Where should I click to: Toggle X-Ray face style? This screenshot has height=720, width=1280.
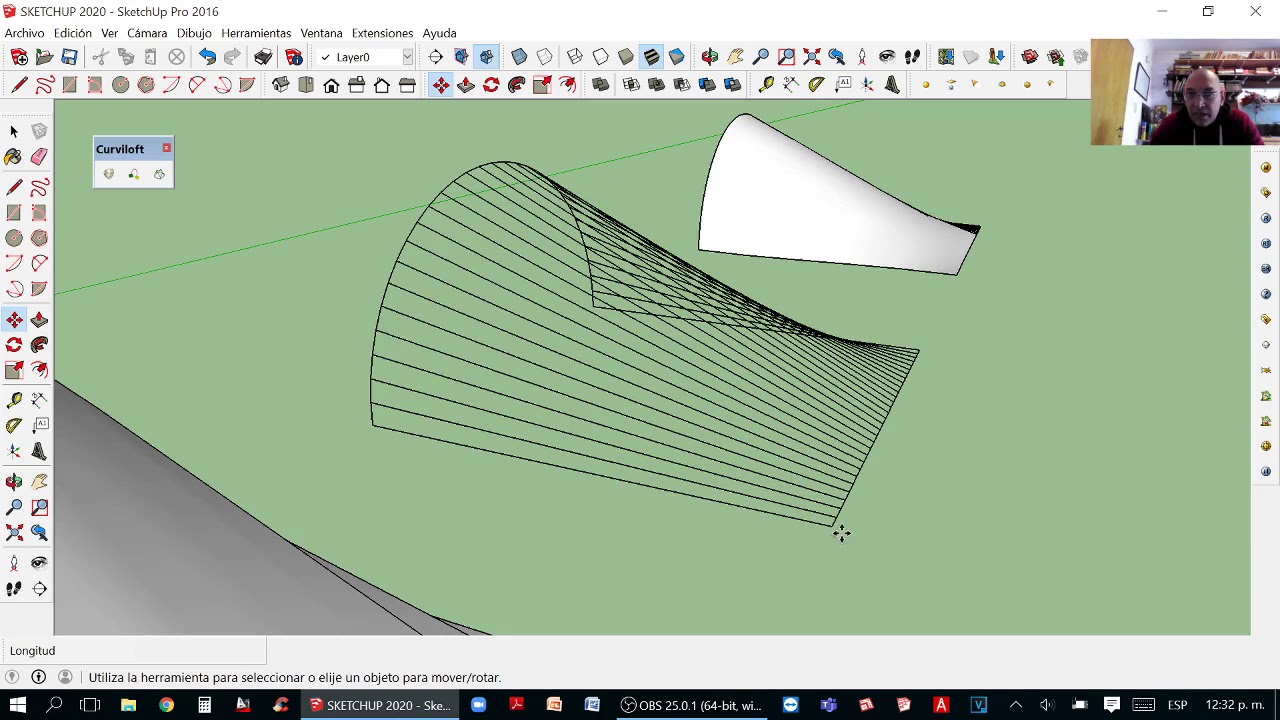pos(519,57)
